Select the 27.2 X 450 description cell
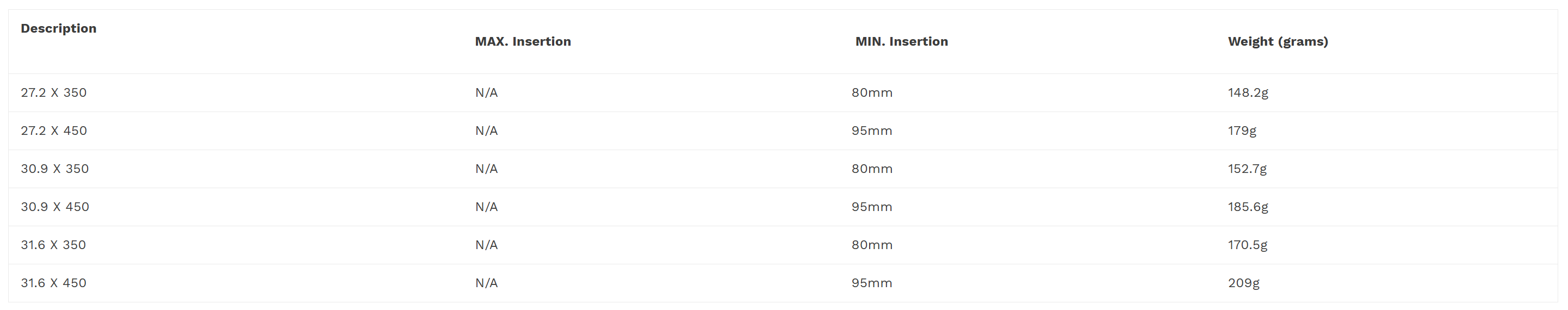 (x=53, y=131)
